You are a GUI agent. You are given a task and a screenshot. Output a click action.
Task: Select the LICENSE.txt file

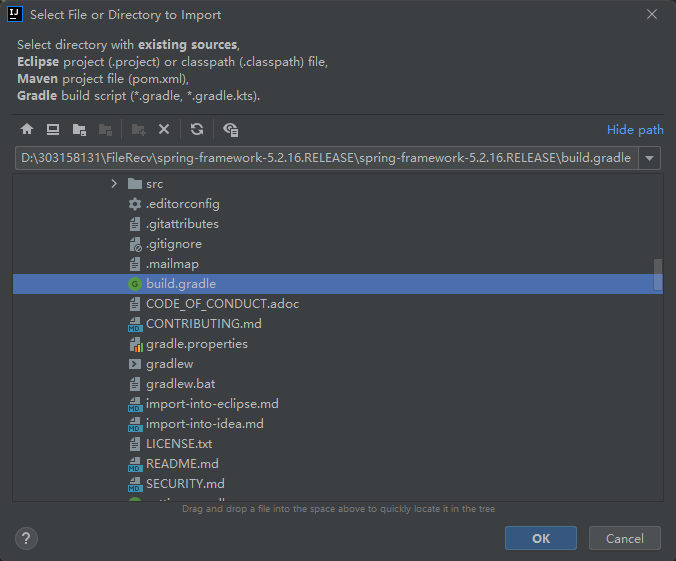click(x=338, y=444)
